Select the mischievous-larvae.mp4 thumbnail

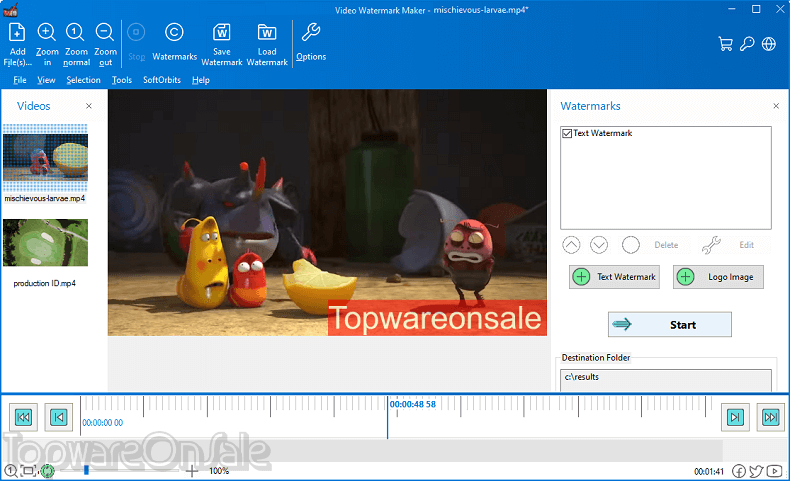(x=45, y=158)
